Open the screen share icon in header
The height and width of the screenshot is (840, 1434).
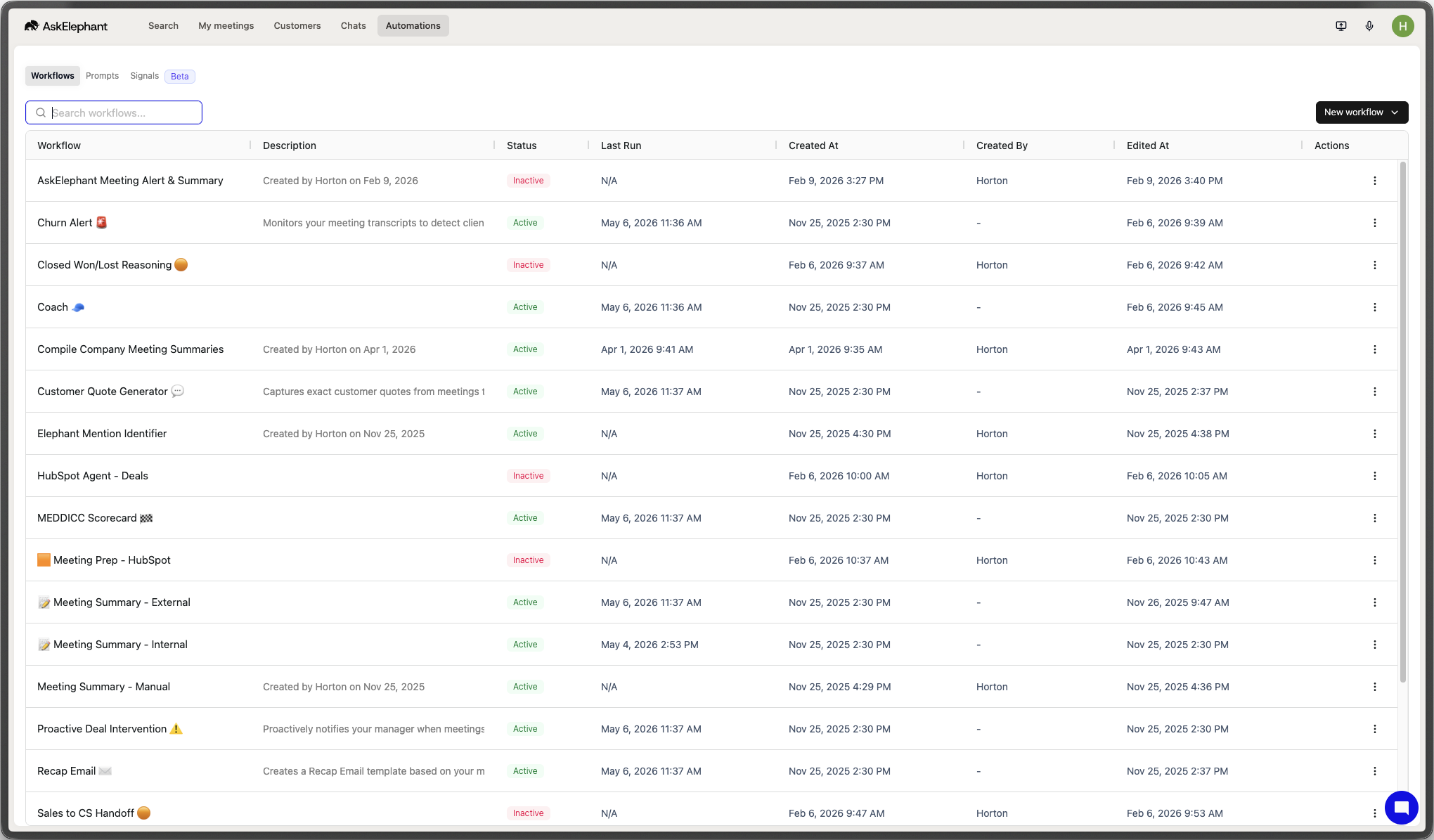point(1341,26)
